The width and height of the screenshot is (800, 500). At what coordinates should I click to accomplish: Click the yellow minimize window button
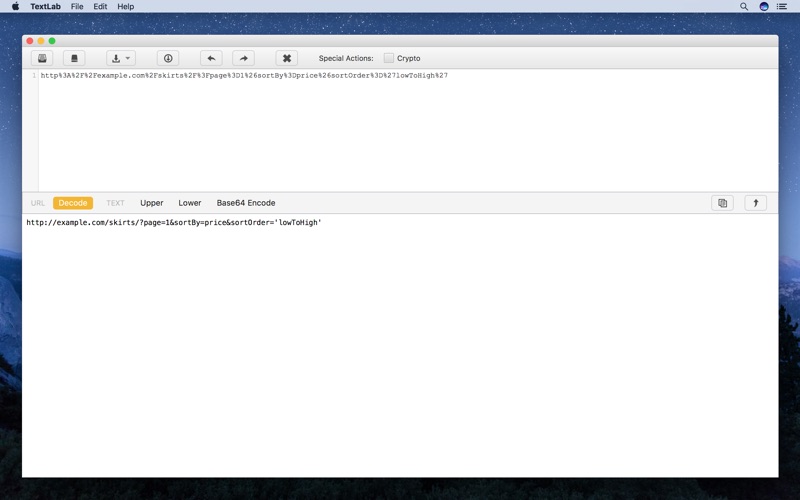[x=41, y=41]
